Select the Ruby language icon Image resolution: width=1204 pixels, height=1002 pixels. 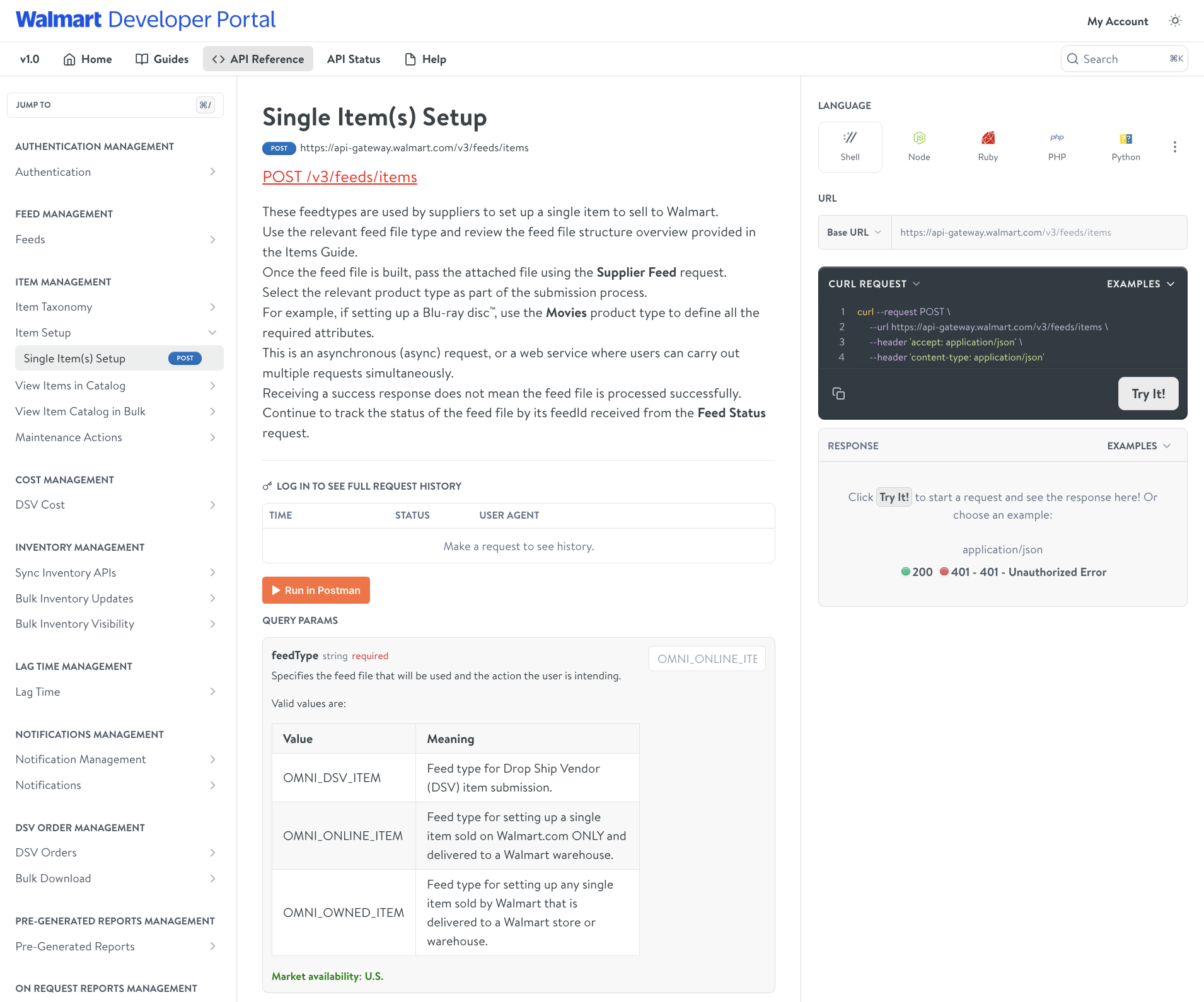988,138
